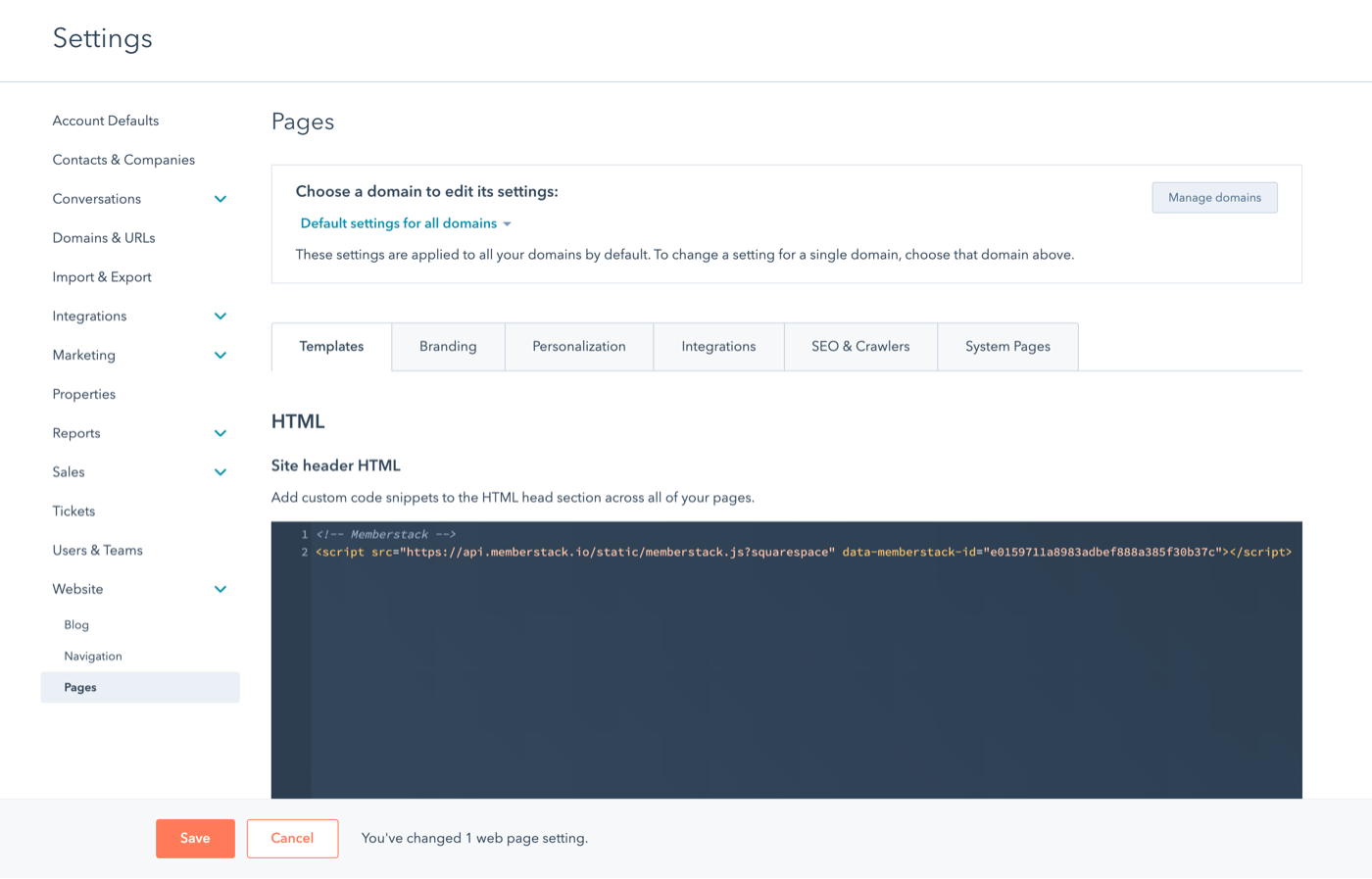Expand the Marketing sidebar section
1372x879 pixels.
pyautogui.click(x=220, y=355)
